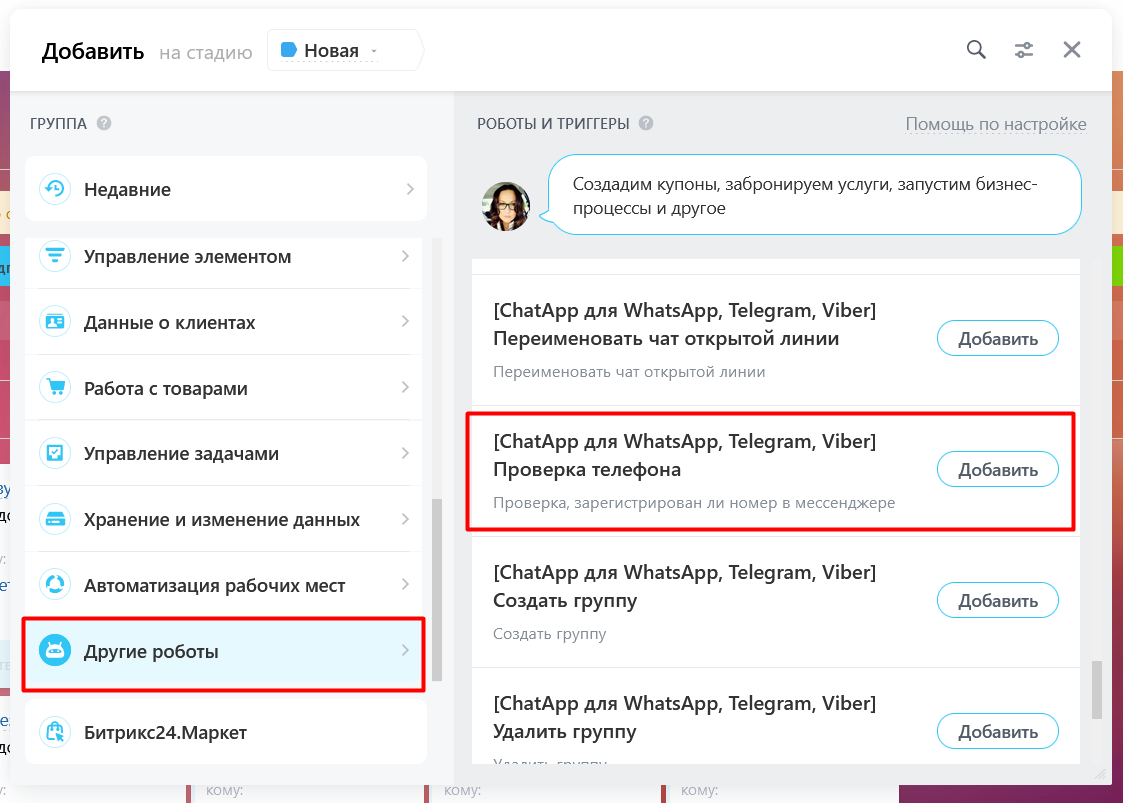Click the Работа с товарами cart icon
This screenshot has height=803, width=1123.
pos(55,388)
